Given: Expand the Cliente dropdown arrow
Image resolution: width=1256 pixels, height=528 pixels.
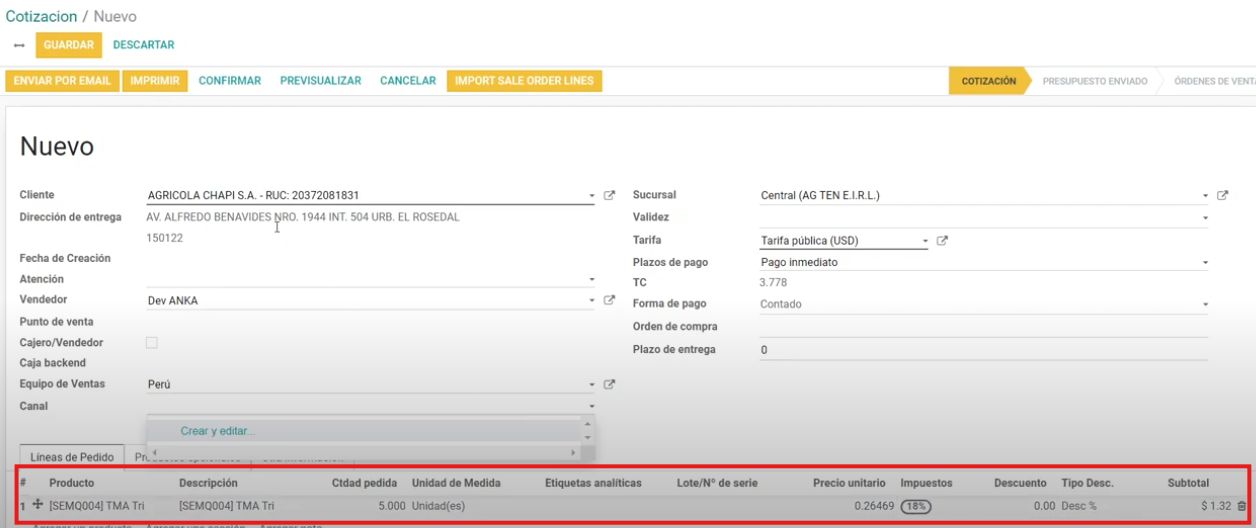Looking at the screenshot, I should click(591, 196).
